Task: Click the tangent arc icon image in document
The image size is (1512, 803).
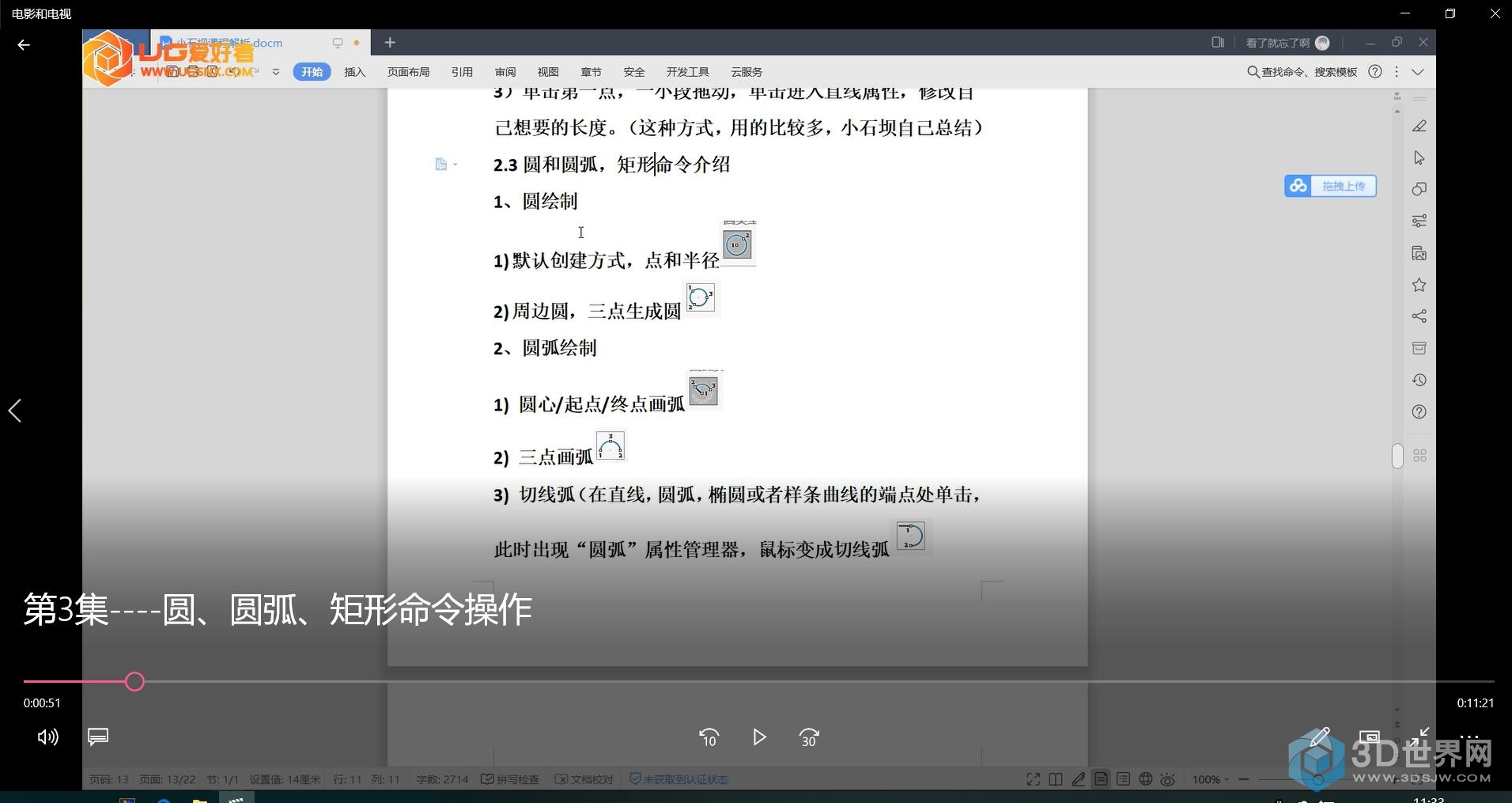Action: (911, 536)
